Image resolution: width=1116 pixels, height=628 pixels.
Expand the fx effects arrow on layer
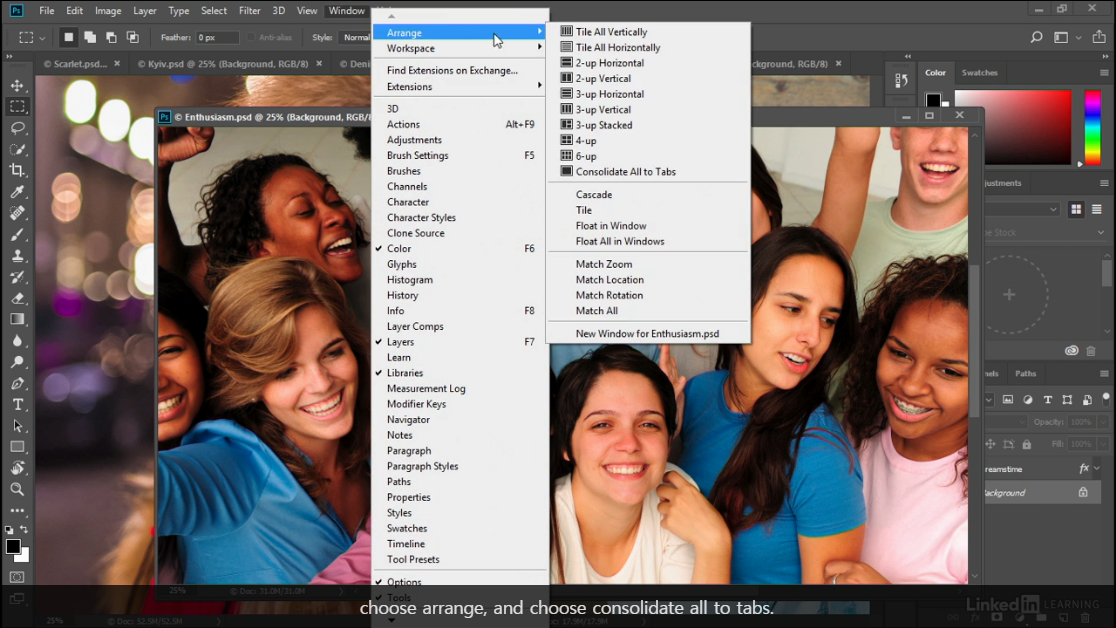click(1097, 469)
